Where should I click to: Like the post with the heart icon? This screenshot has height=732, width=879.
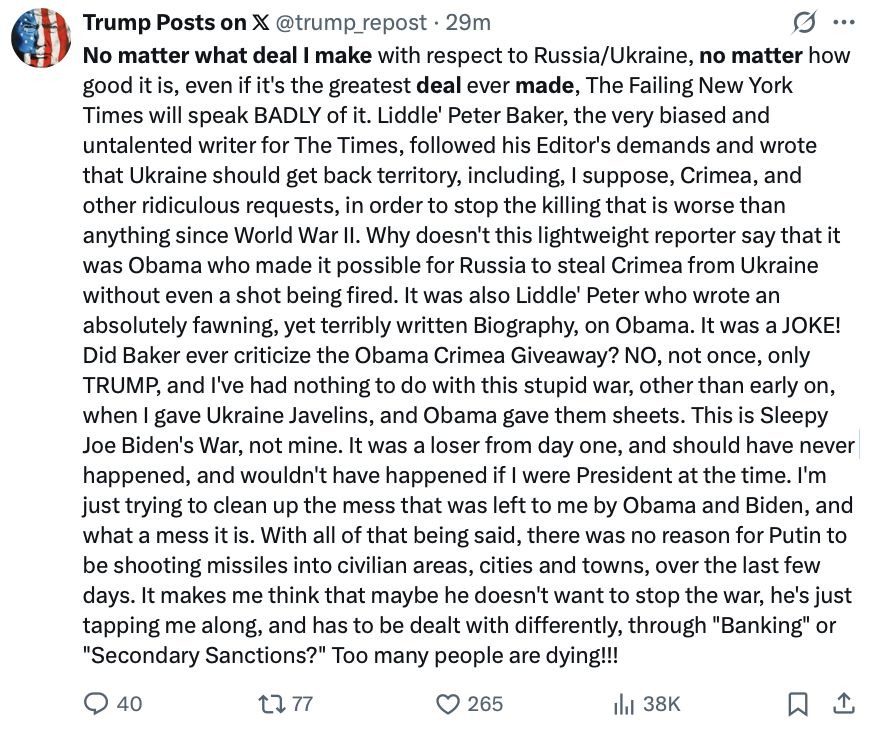449,704
